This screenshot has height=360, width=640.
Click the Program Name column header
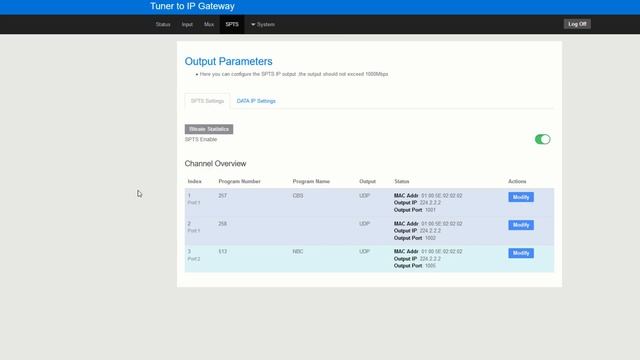point(311,181)
